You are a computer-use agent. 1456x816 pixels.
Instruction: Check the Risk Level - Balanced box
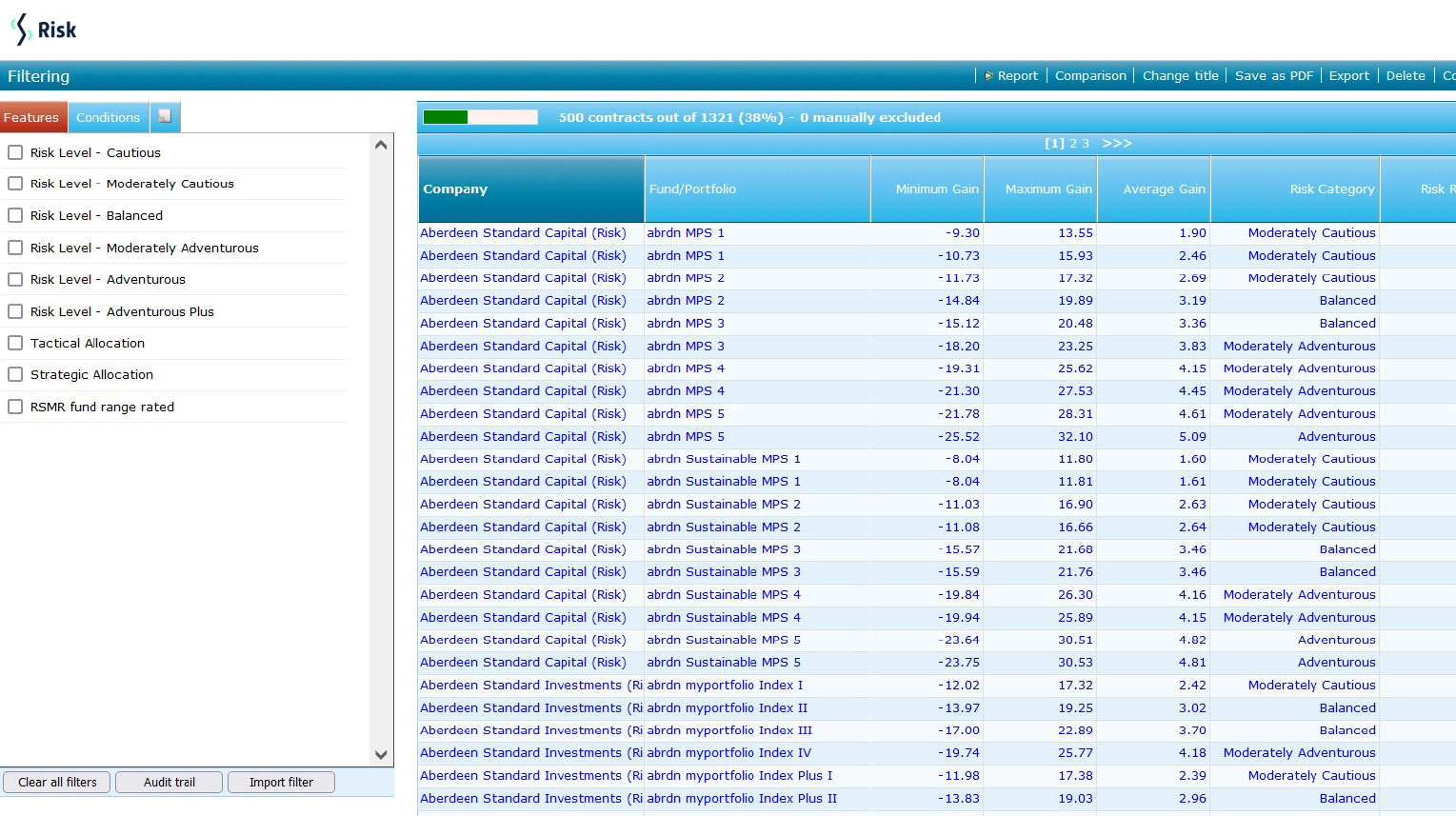pyautogui.click(x=15, y=215)
